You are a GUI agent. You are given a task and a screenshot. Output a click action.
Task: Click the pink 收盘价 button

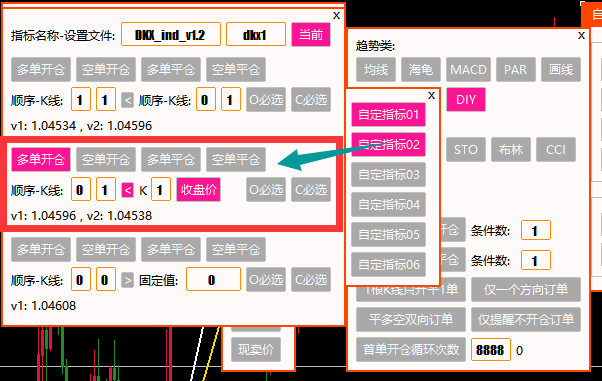[x=198, y=189]
